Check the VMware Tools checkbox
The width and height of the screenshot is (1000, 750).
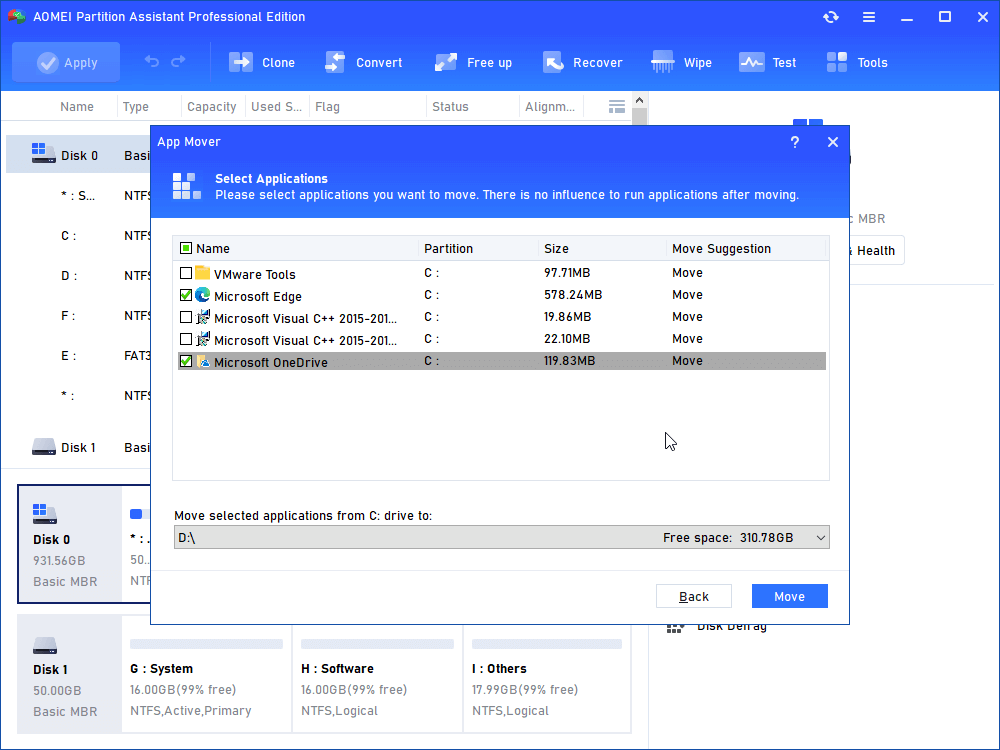point(186,274)
